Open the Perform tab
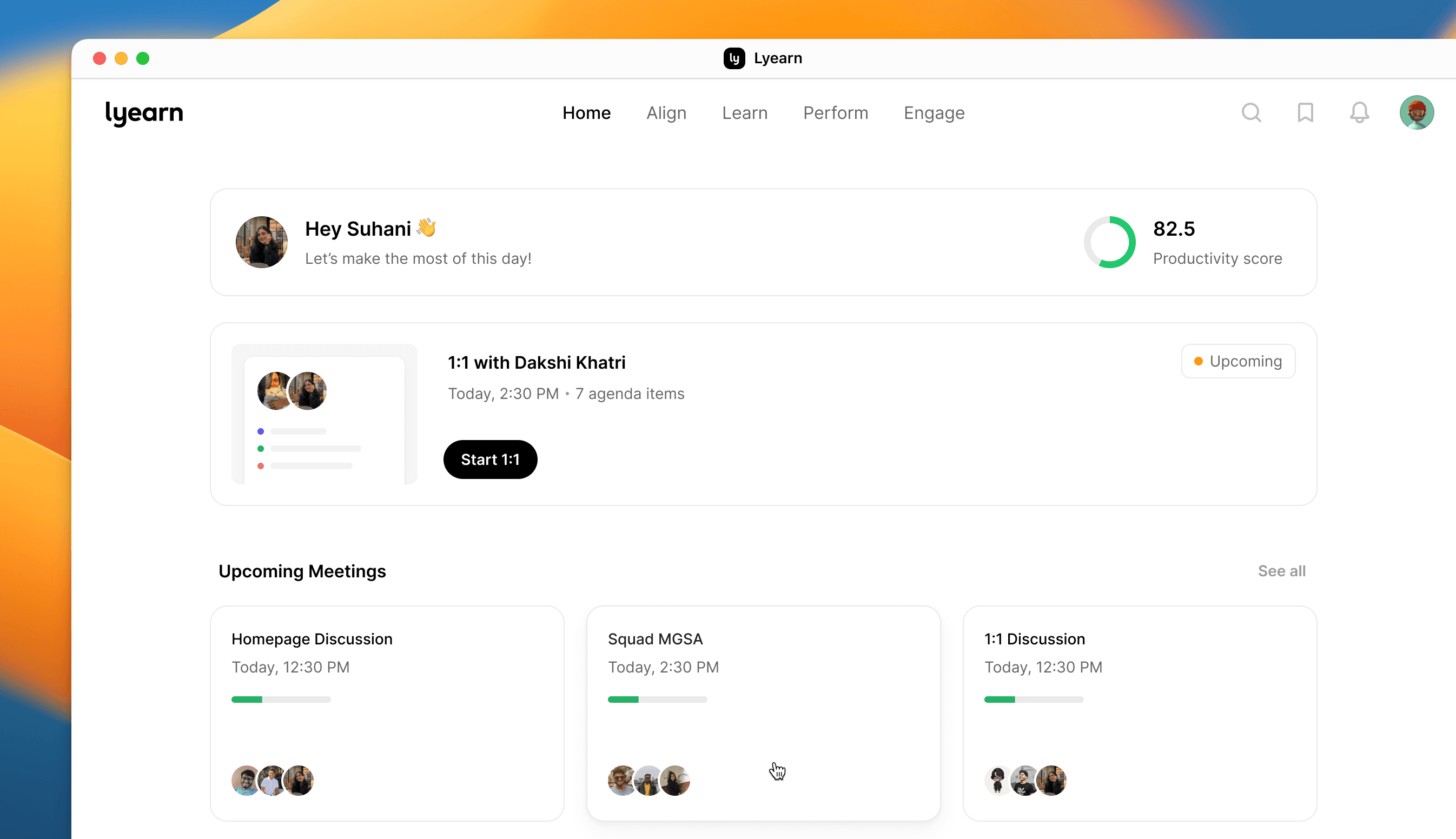The height and width of the screenshot is (839, 1456). (x=835, y=113)
